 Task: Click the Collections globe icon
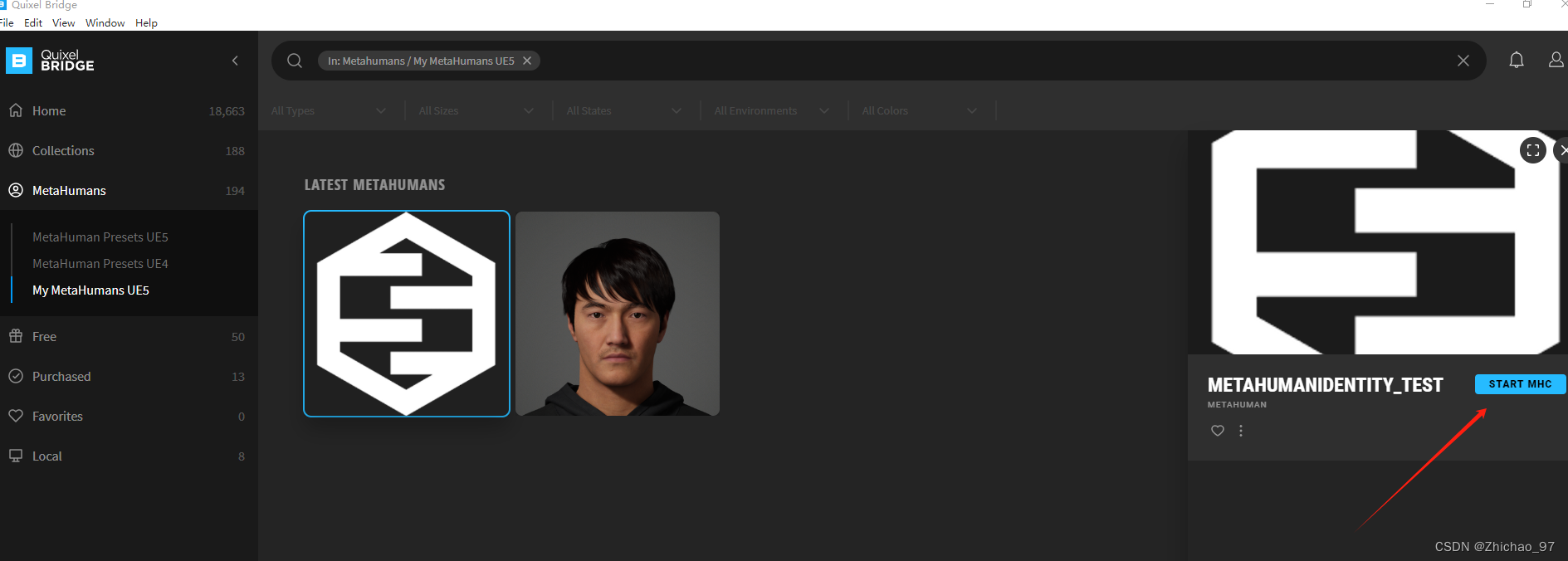click(16, 150)
